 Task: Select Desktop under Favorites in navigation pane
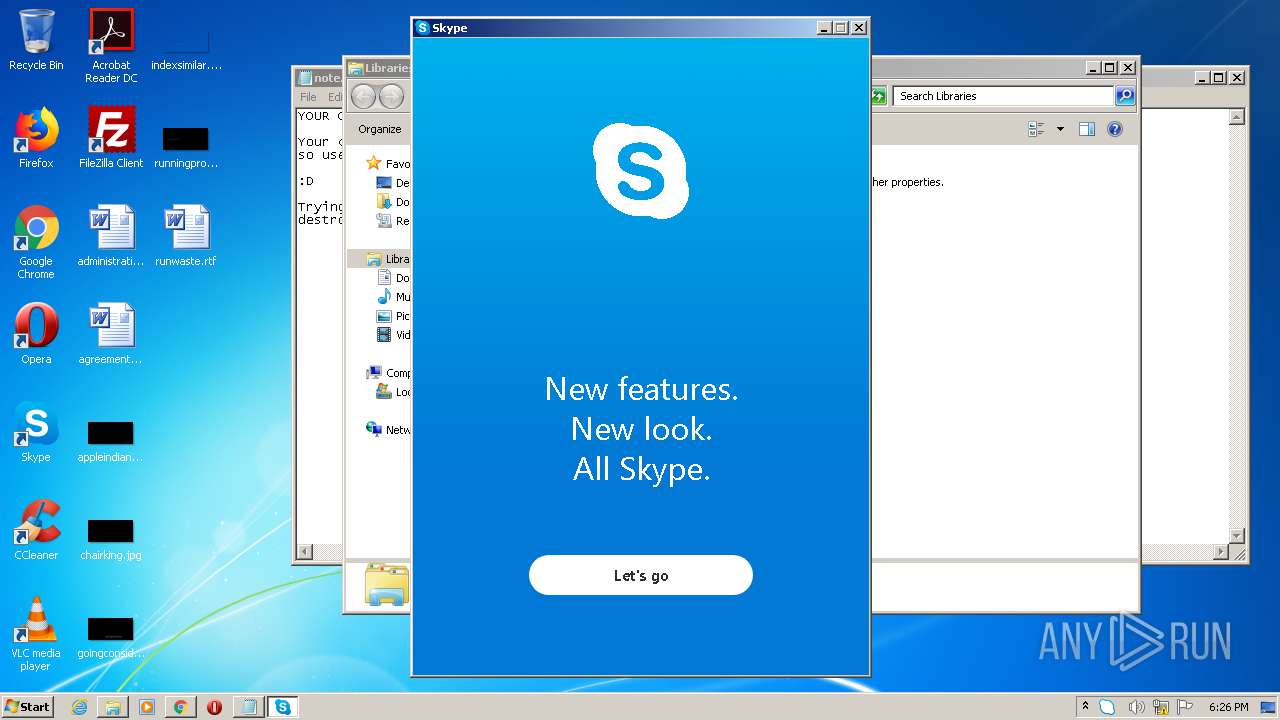[393, 183]
